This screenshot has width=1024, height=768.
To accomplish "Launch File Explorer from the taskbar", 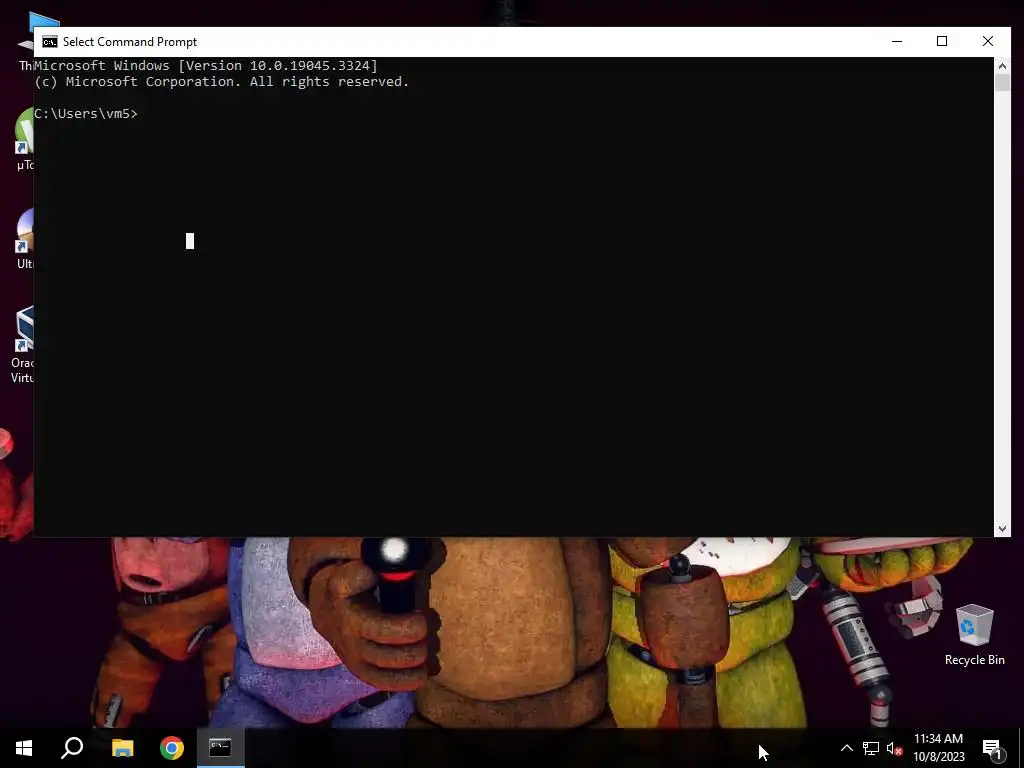I will pos(122,748).
